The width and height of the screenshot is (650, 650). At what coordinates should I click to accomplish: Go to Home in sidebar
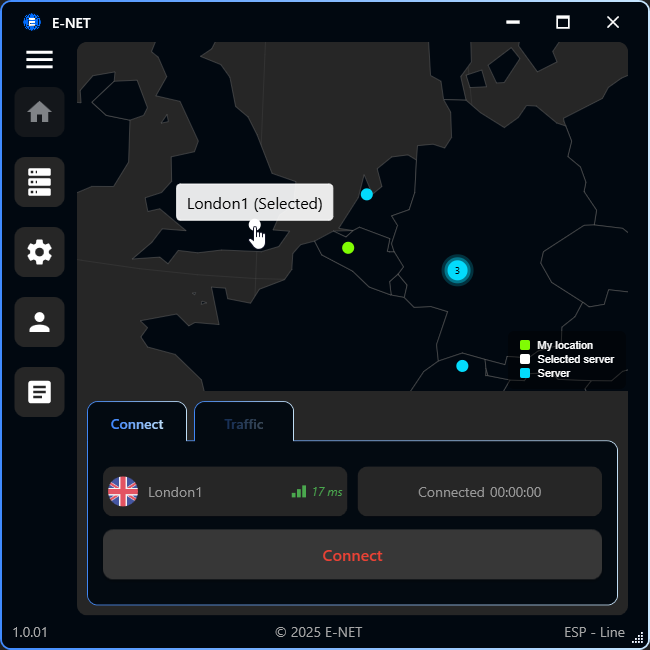point(39,112)
